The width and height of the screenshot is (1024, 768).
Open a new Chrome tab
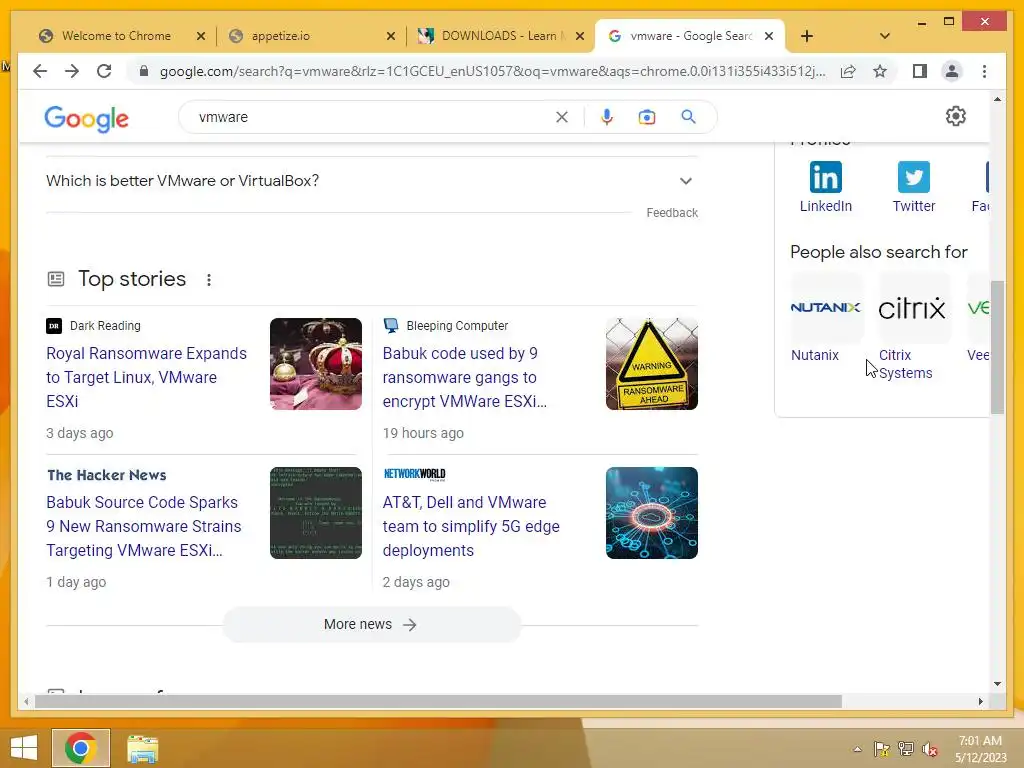(807, 36)
